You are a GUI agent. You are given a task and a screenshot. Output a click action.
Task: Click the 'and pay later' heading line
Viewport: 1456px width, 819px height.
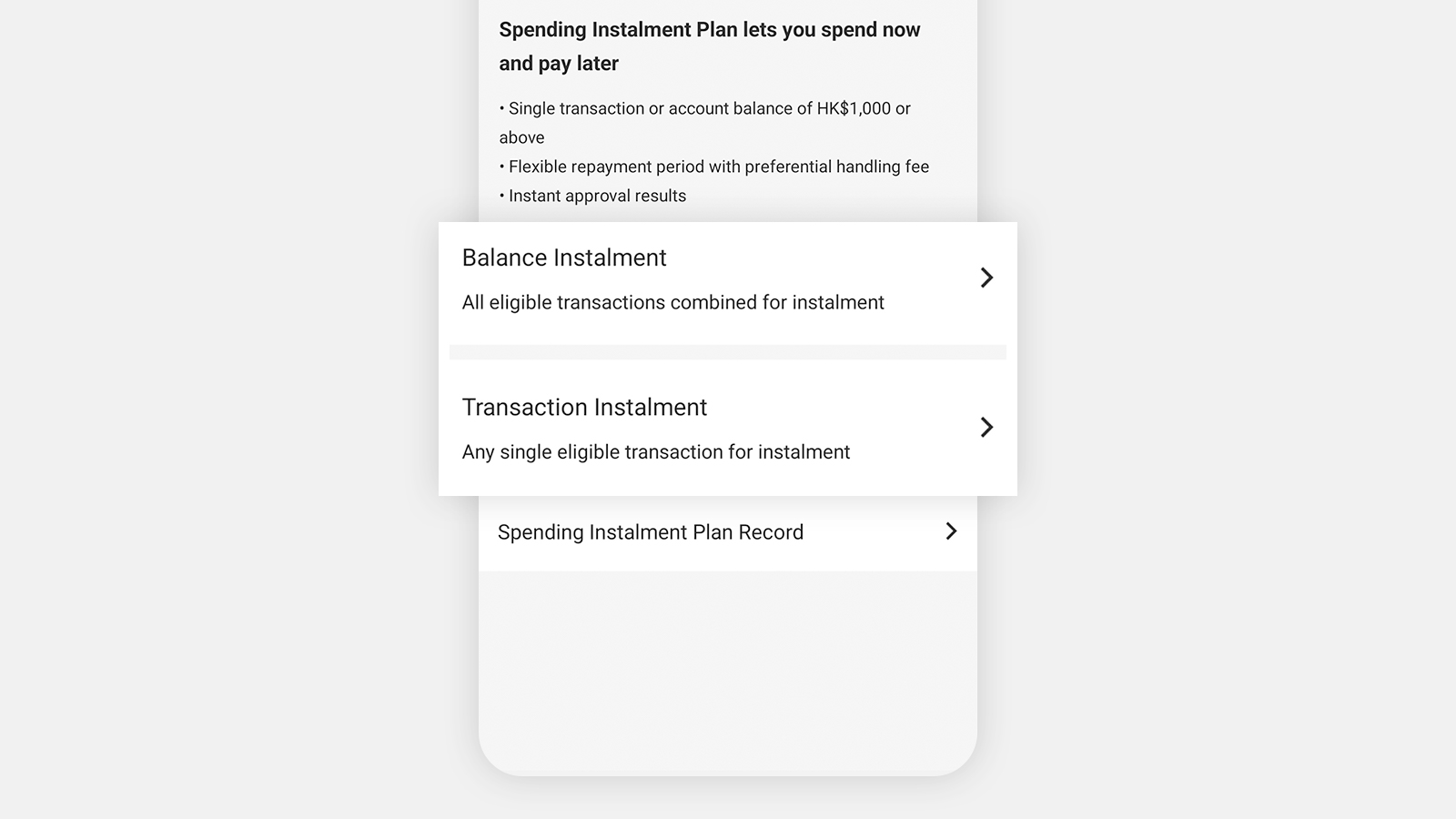pos(559,64)
